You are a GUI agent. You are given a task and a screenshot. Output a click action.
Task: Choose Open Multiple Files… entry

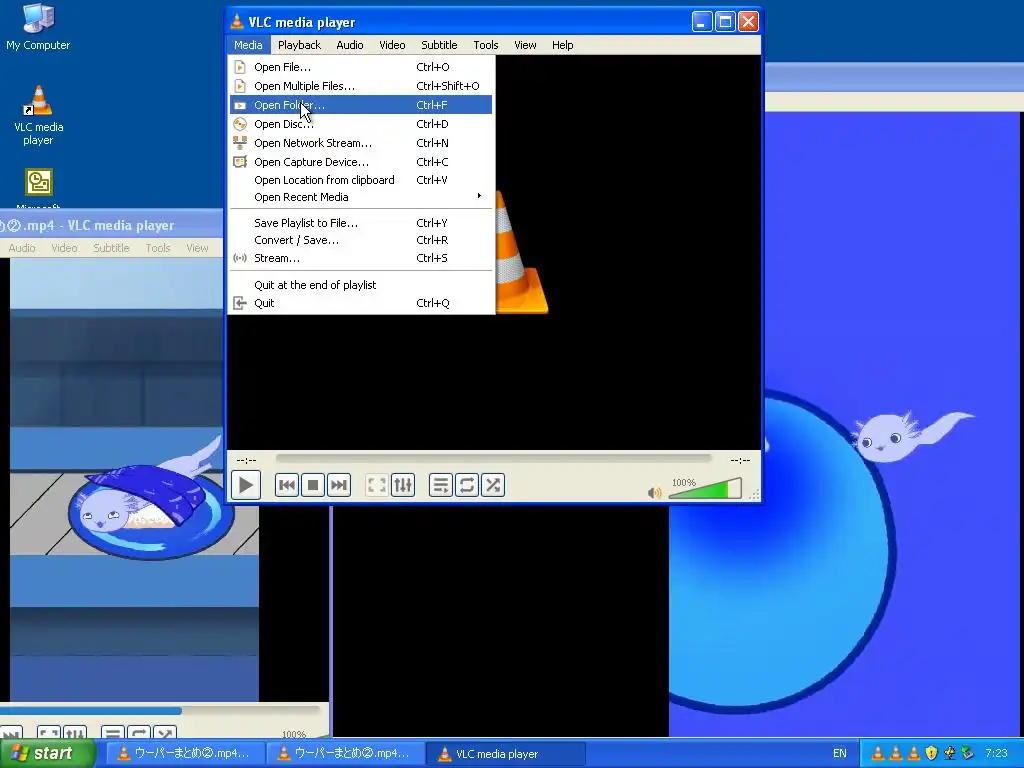point(361,86)
